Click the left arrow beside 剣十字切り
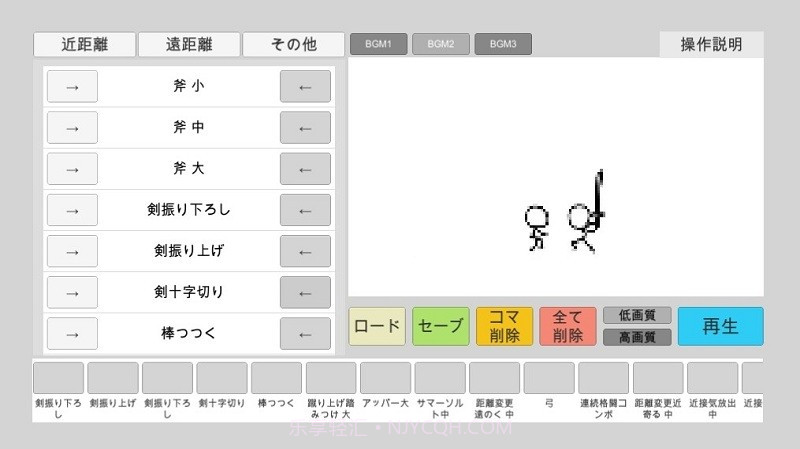Viewport: 800px width, 449px height. click(305, 292)
